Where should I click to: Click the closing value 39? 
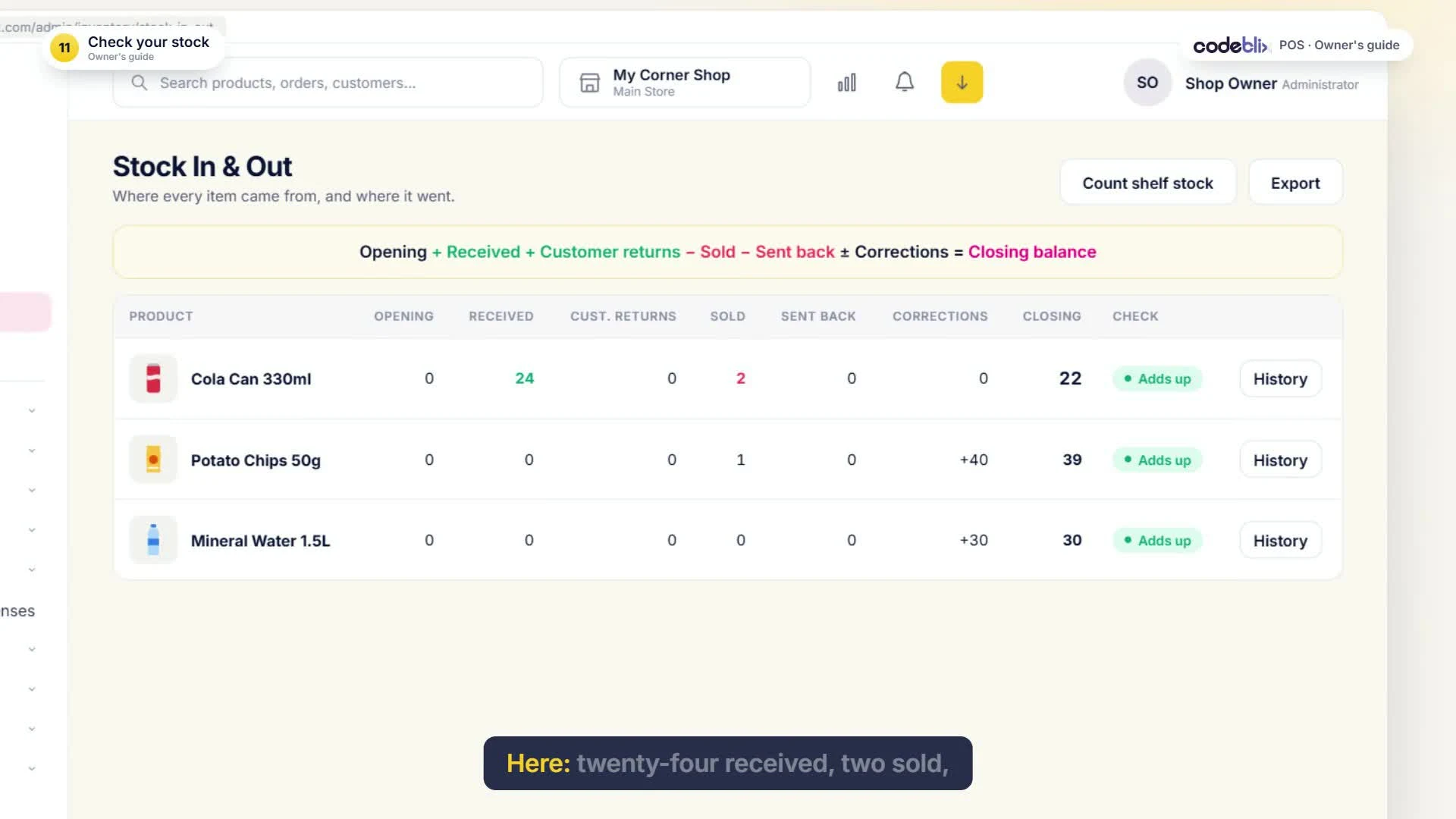click(1072, 460)
